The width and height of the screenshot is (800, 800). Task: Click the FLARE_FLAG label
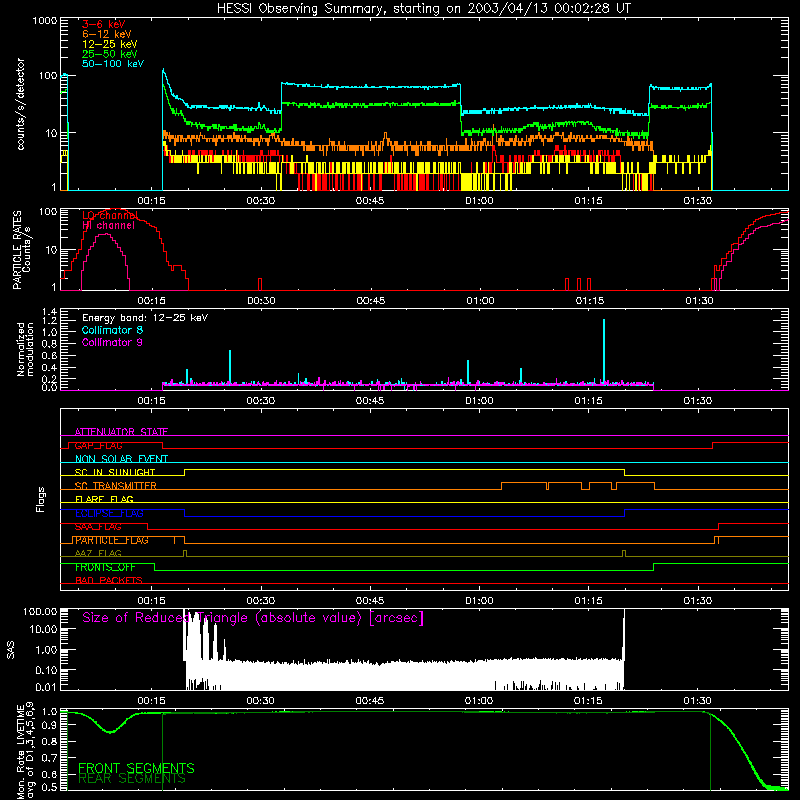coord(104,499)
